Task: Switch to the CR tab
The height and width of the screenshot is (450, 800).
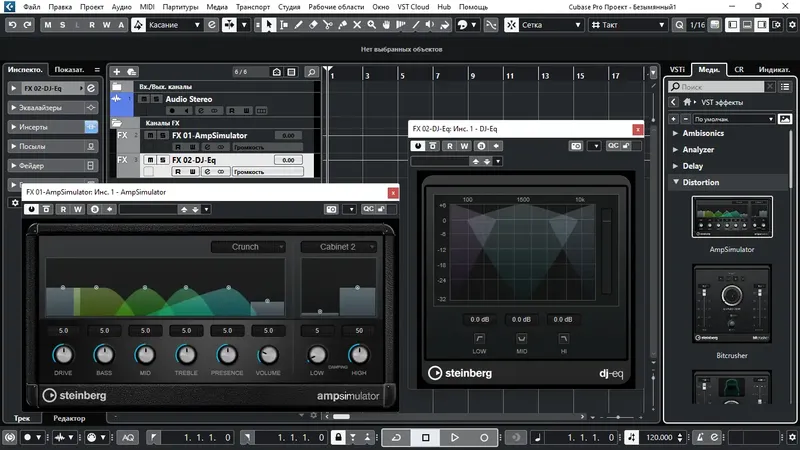Action: (739, 69)
